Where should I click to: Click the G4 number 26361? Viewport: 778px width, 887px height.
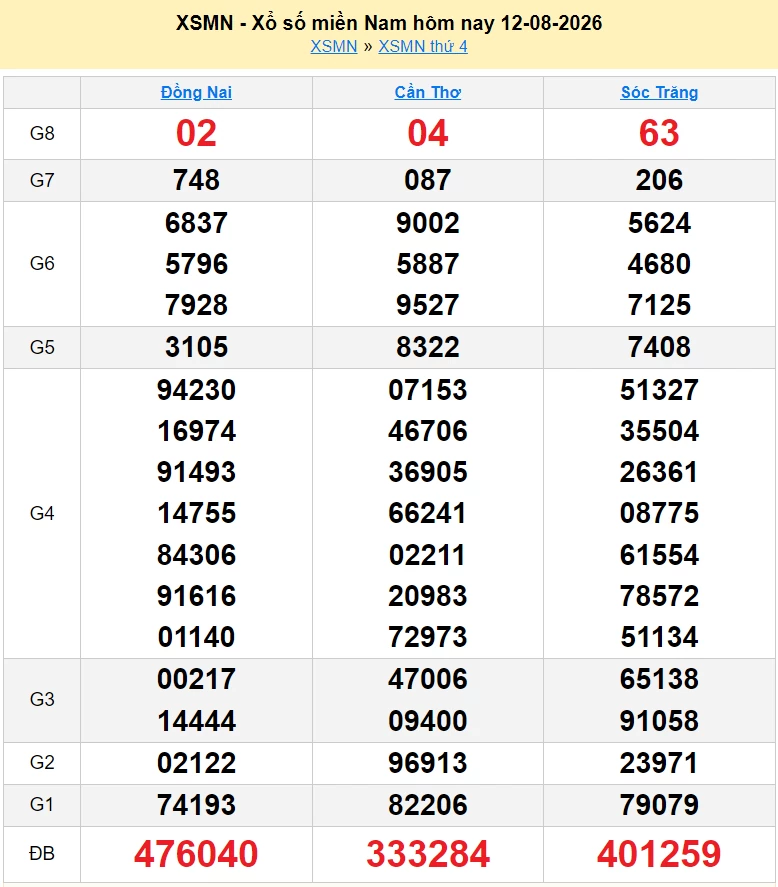(659, 472)
